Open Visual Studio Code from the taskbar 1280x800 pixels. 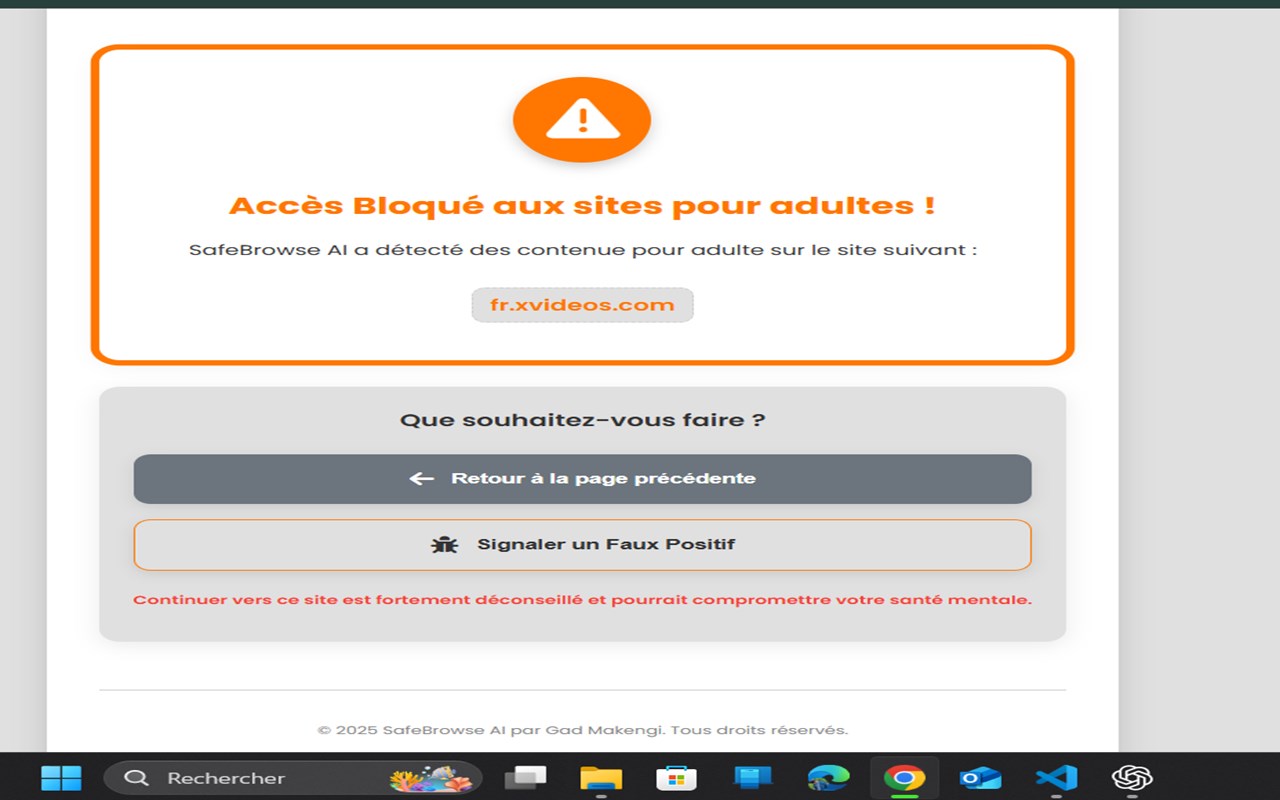pos(1056,778)
